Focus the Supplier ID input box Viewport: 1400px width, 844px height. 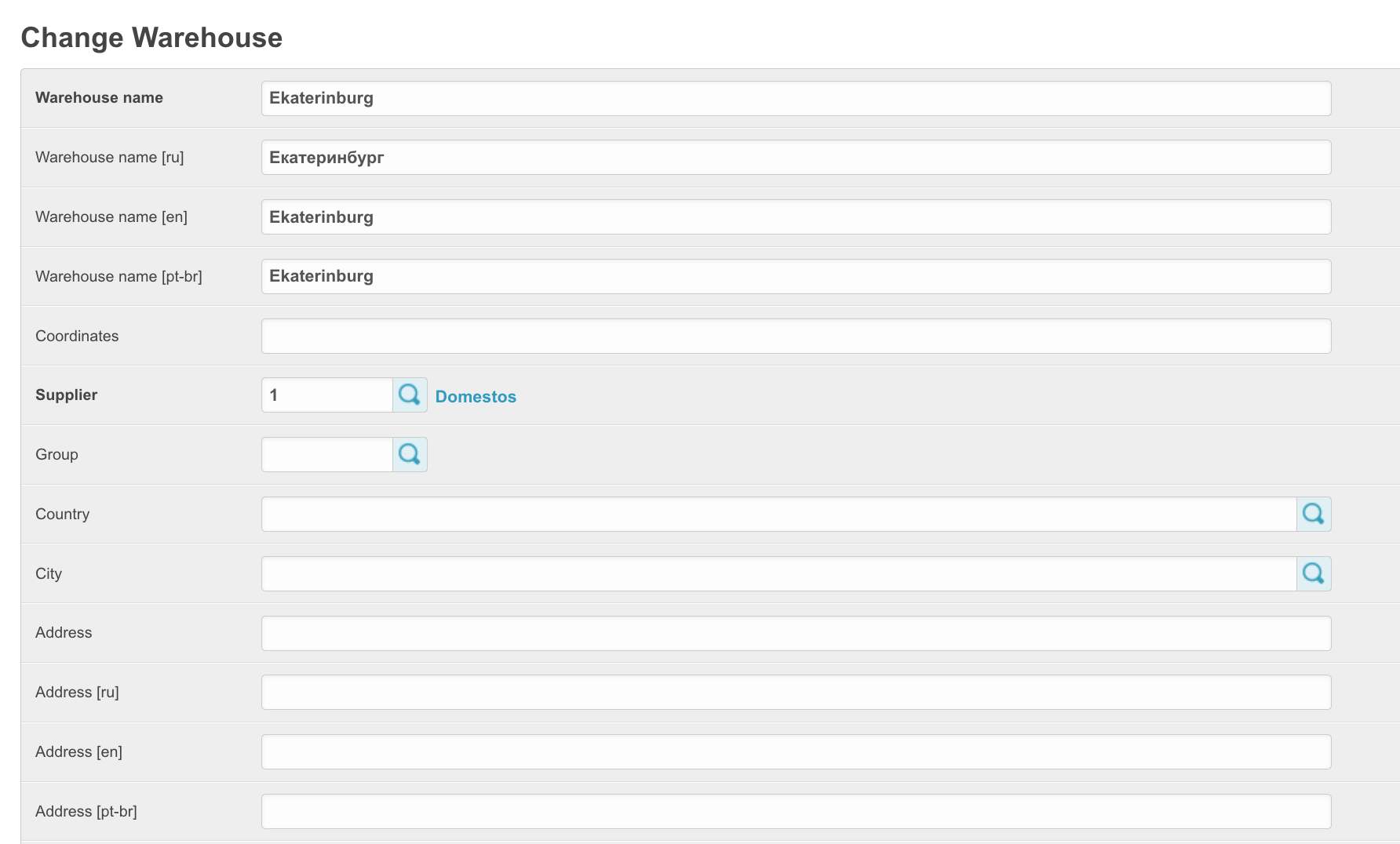pyautogui.click(x=327, y=395)
